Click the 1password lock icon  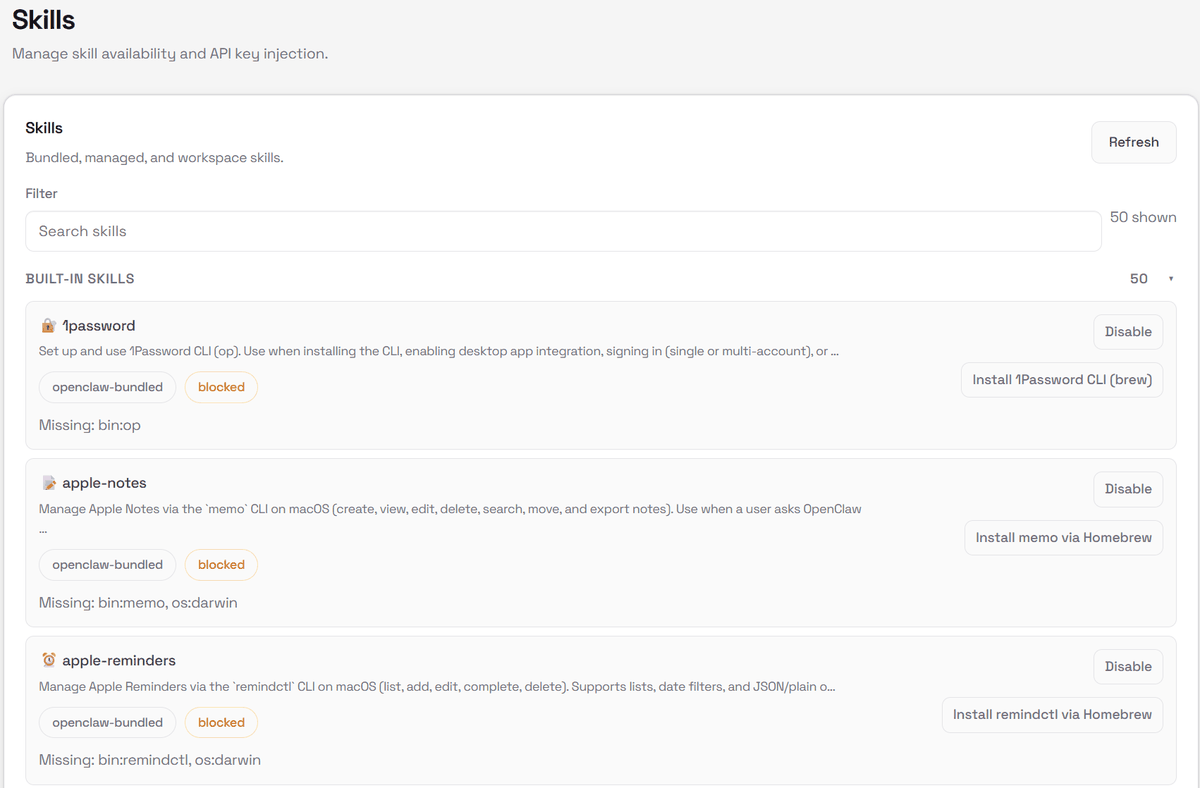[48, 326]
